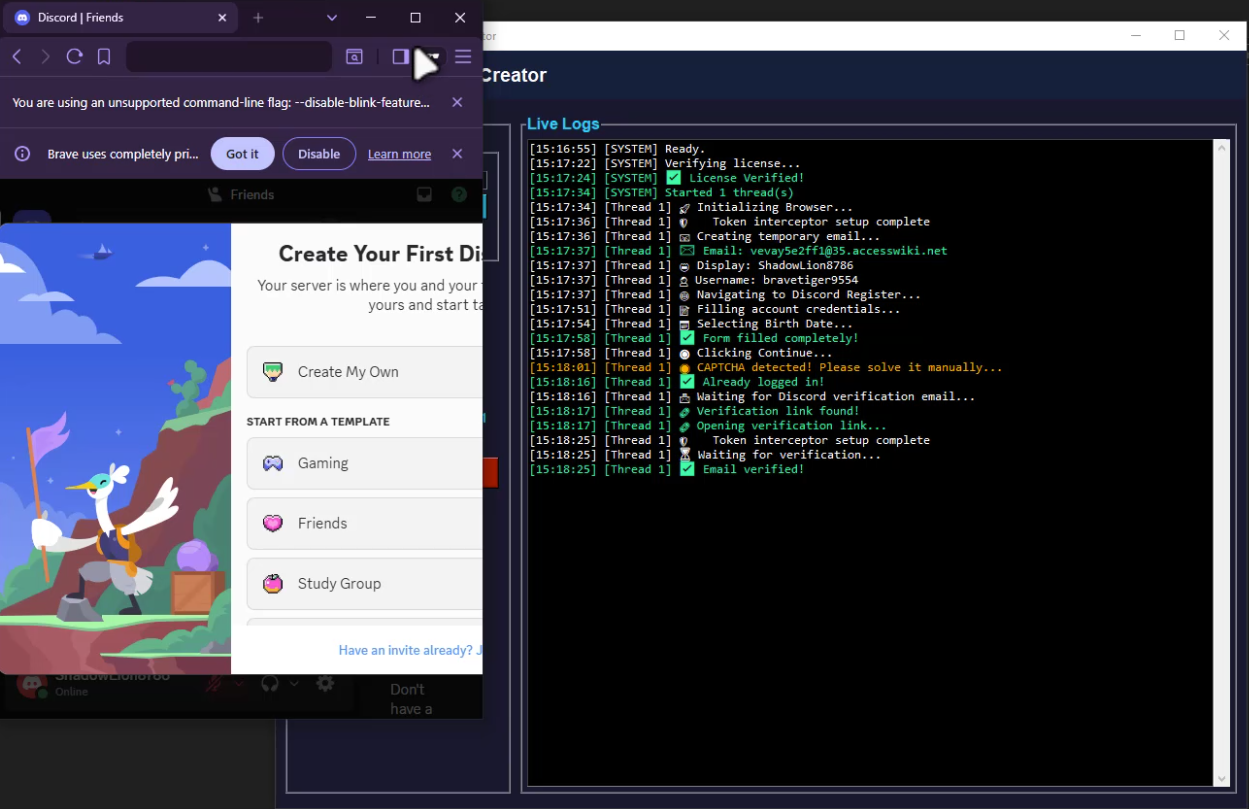Click the tab search icon beside address bar

(x=354, y=57)
